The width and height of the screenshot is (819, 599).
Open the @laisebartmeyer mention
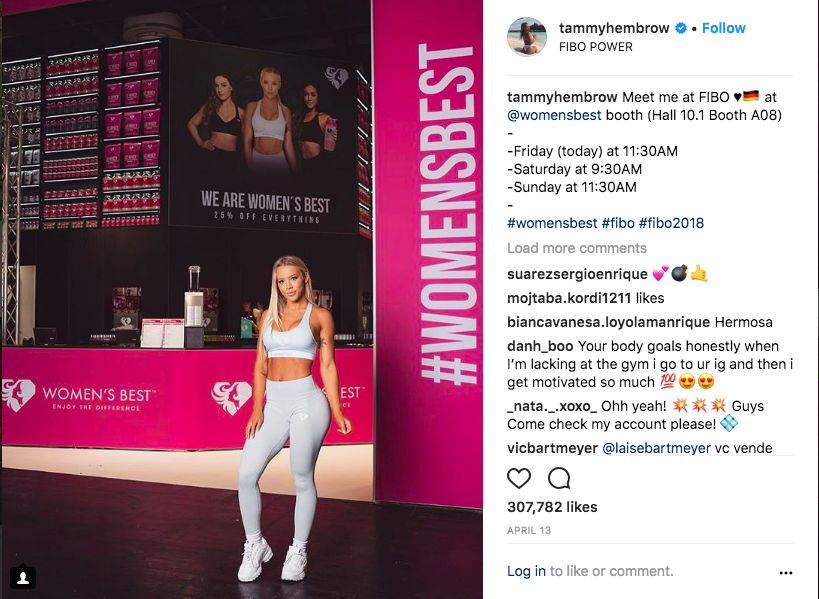point(656,448)
